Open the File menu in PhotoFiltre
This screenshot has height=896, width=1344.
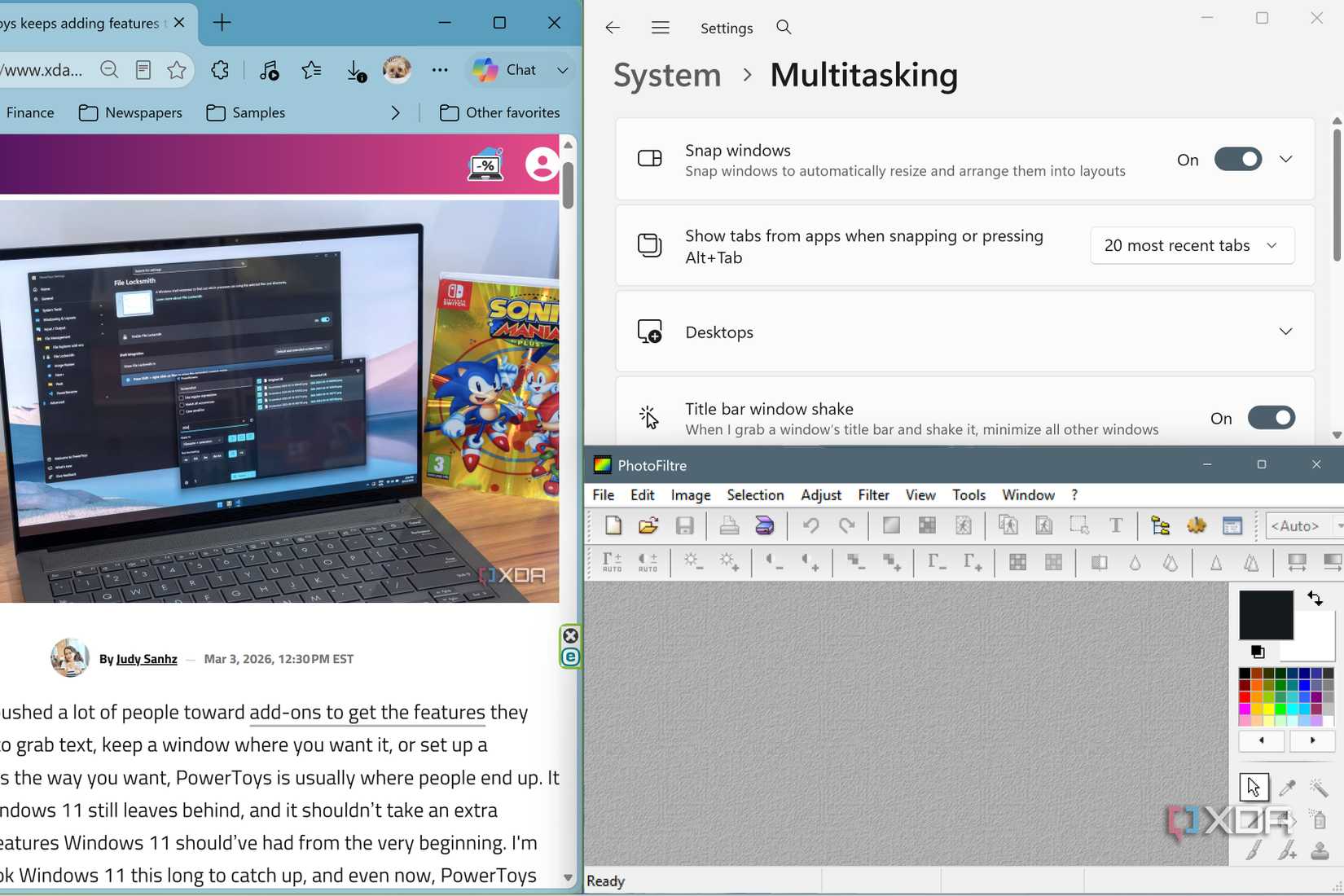tap(604, 495)
